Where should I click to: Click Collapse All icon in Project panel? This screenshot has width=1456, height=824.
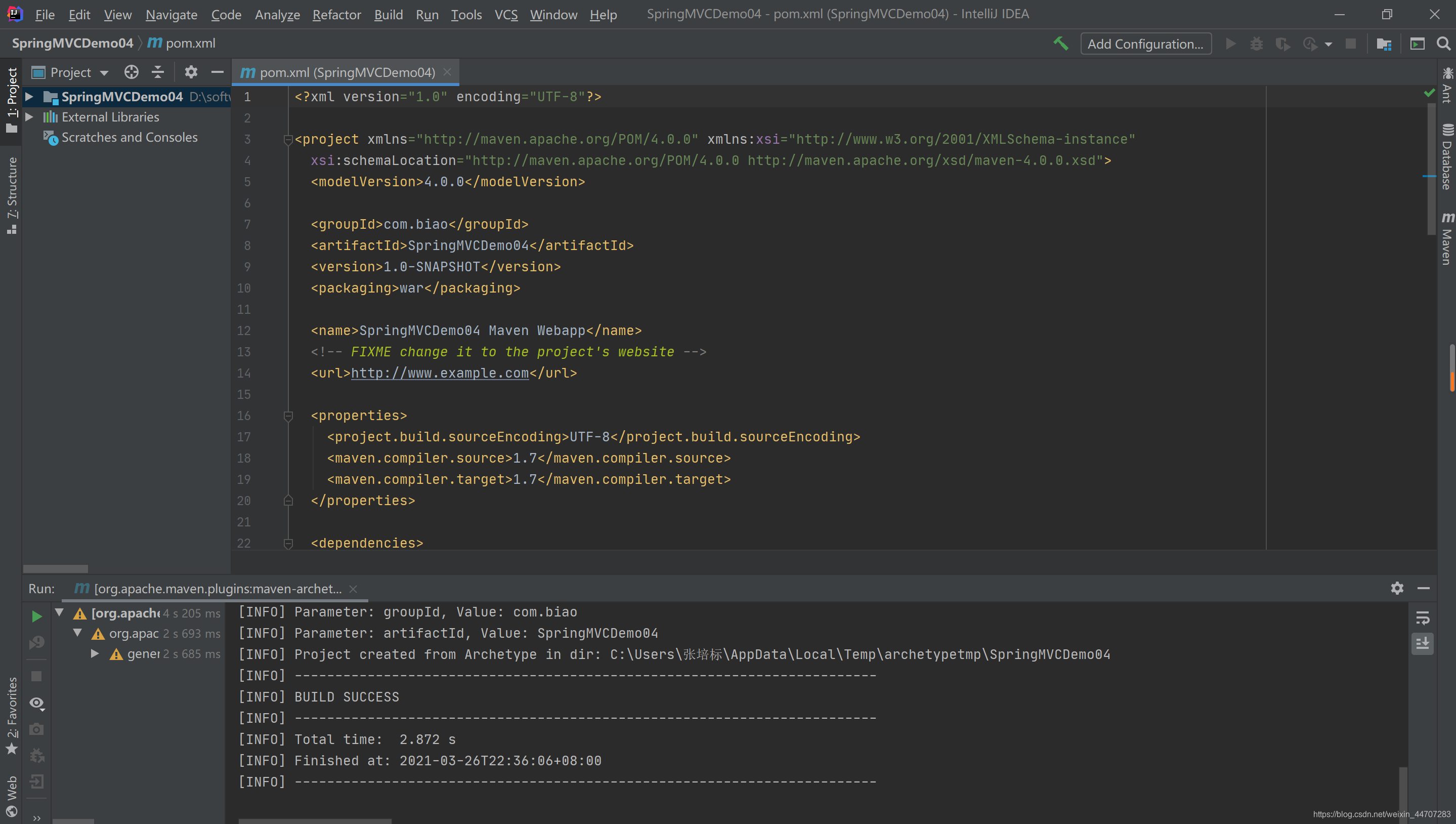tap(158, 72)
